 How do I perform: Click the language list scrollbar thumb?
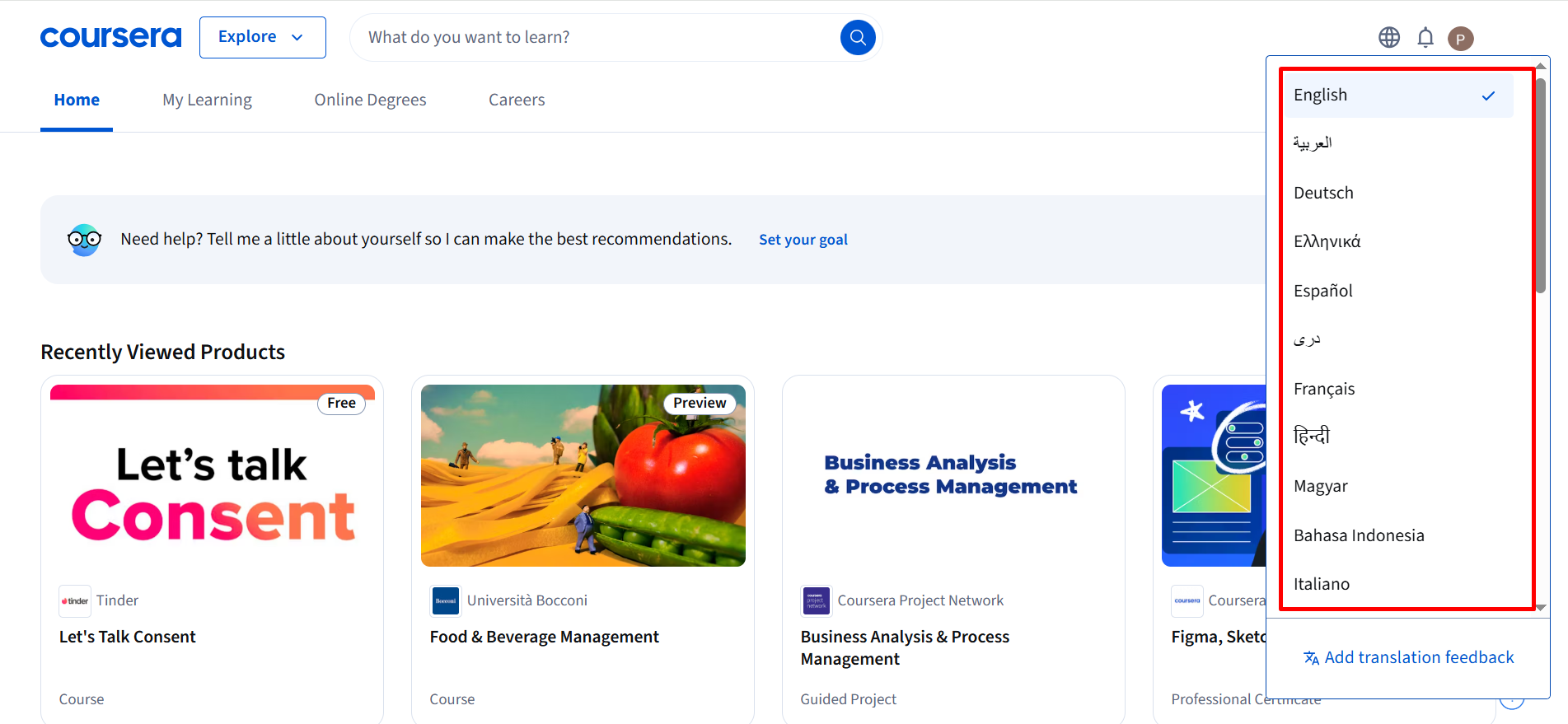(x=1541, y=185)
